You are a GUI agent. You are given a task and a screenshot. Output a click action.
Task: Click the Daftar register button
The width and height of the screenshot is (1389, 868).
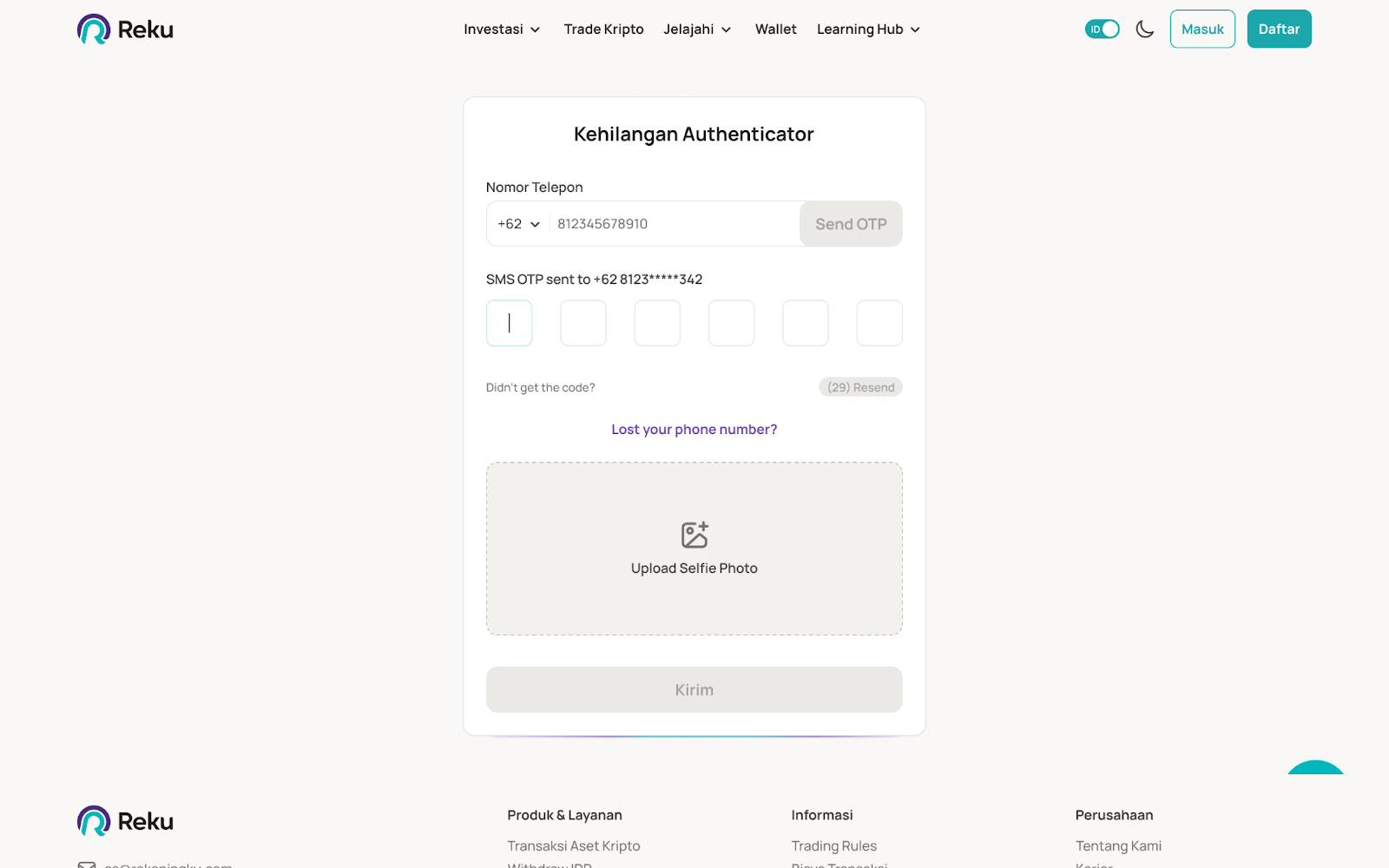pyautogui.click(x=1279, y=30)
